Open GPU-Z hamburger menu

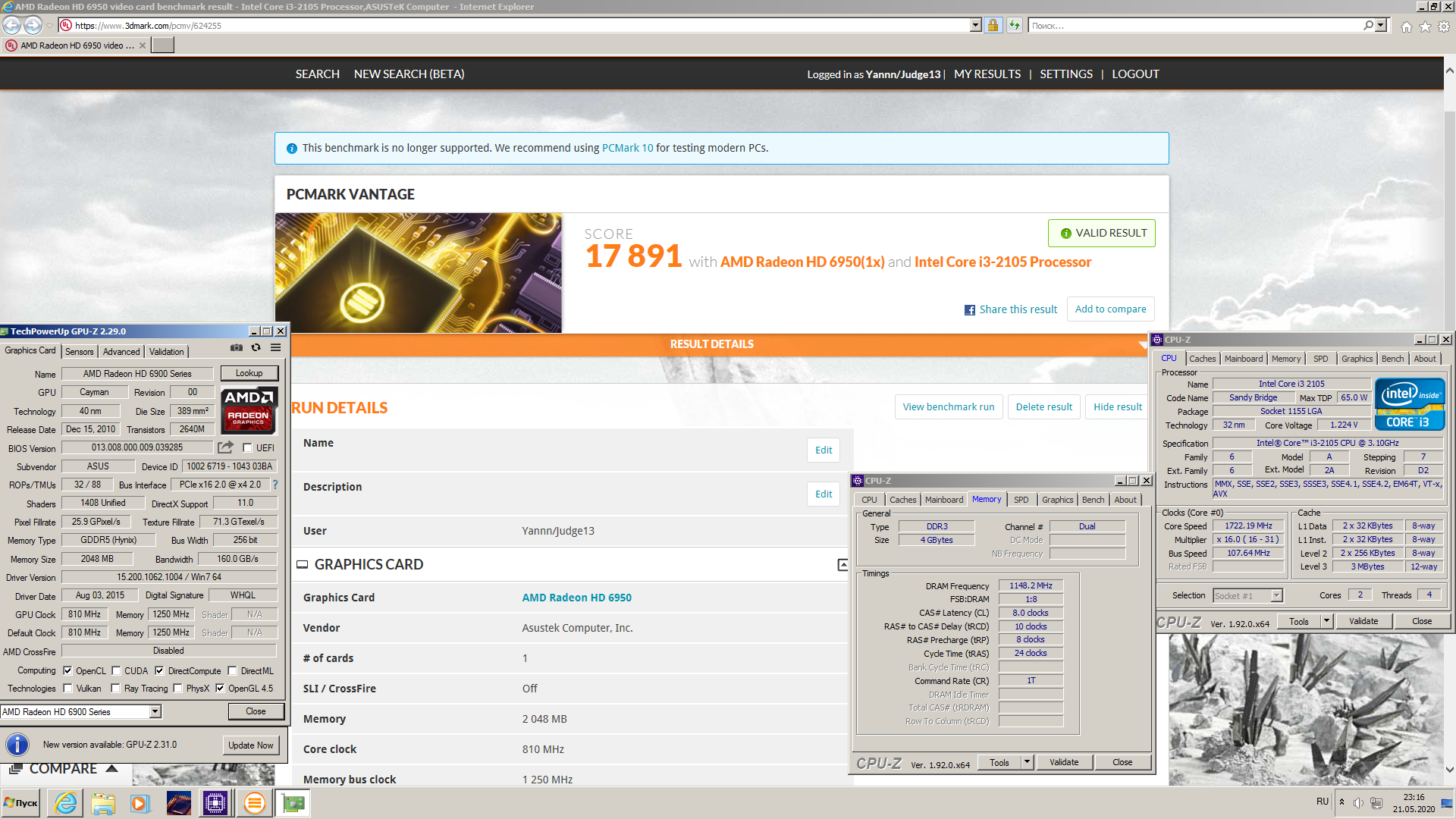pos(276,348)
